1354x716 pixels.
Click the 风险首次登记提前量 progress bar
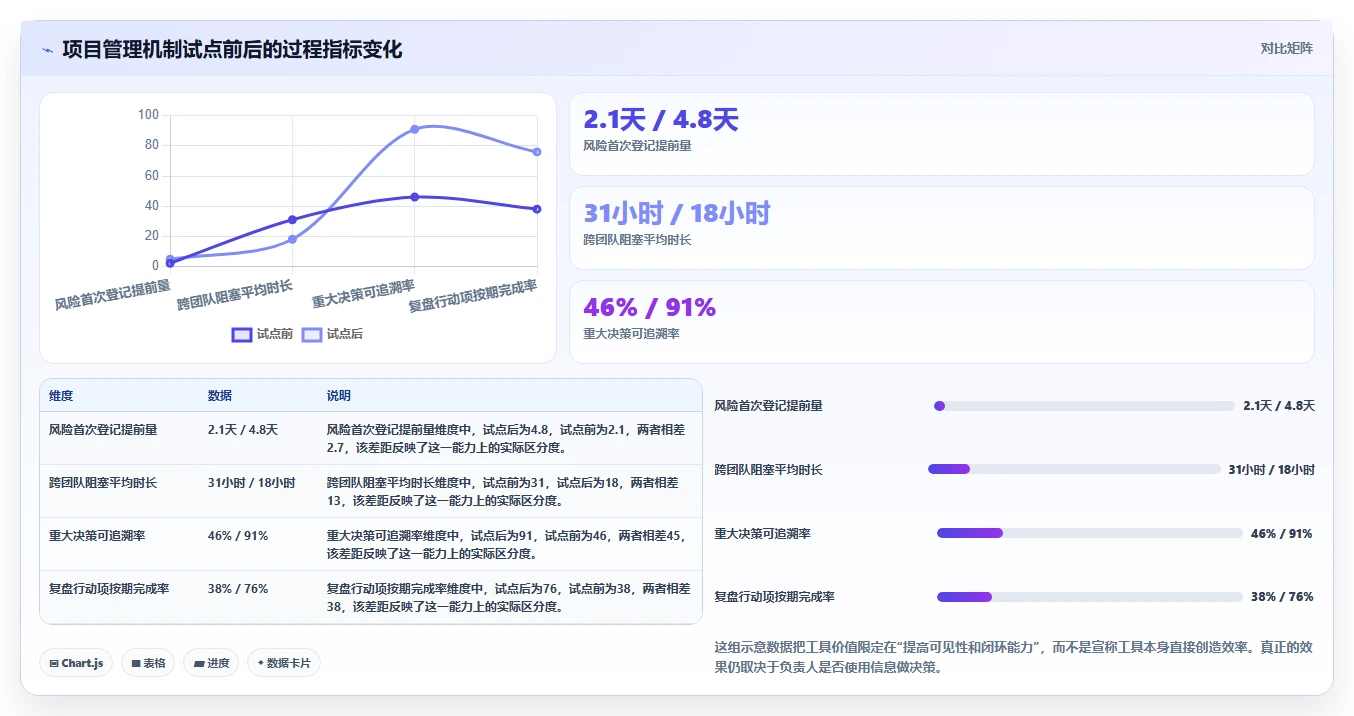tap(1084, 406)
